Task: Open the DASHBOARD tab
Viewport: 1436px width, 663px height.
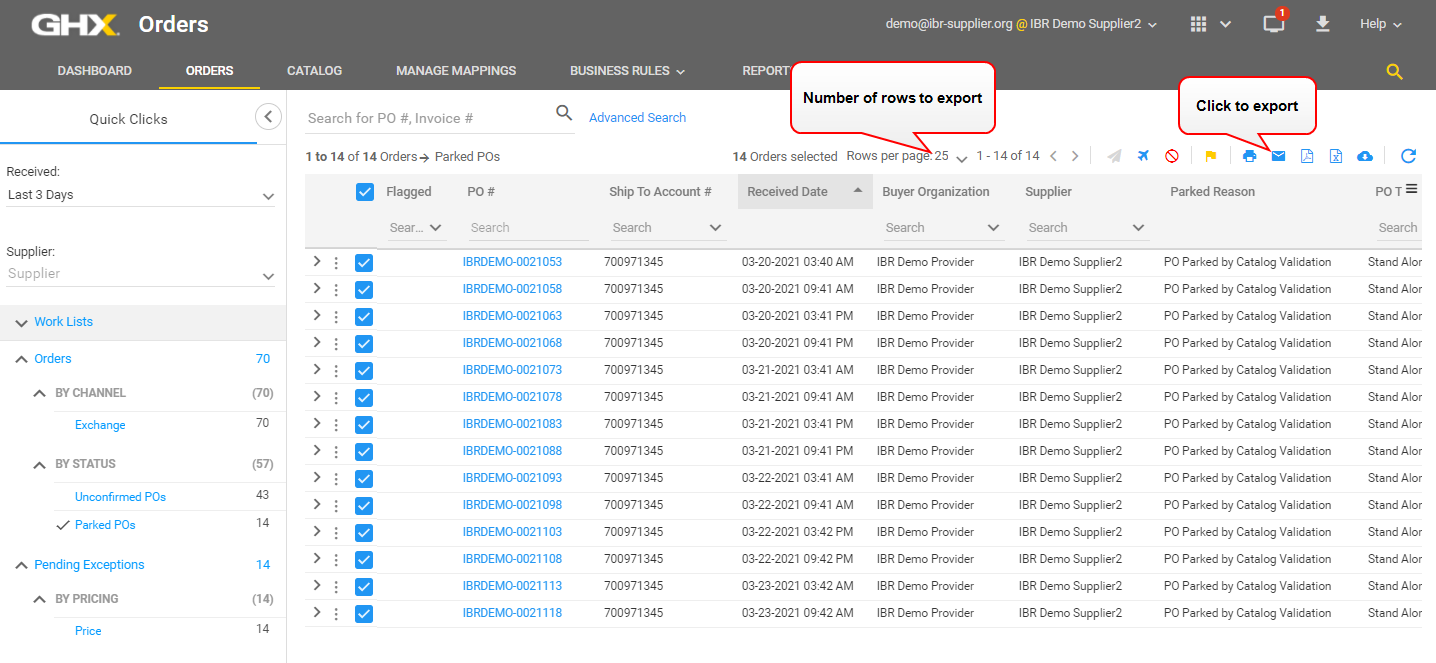Action: coord(95,71)
